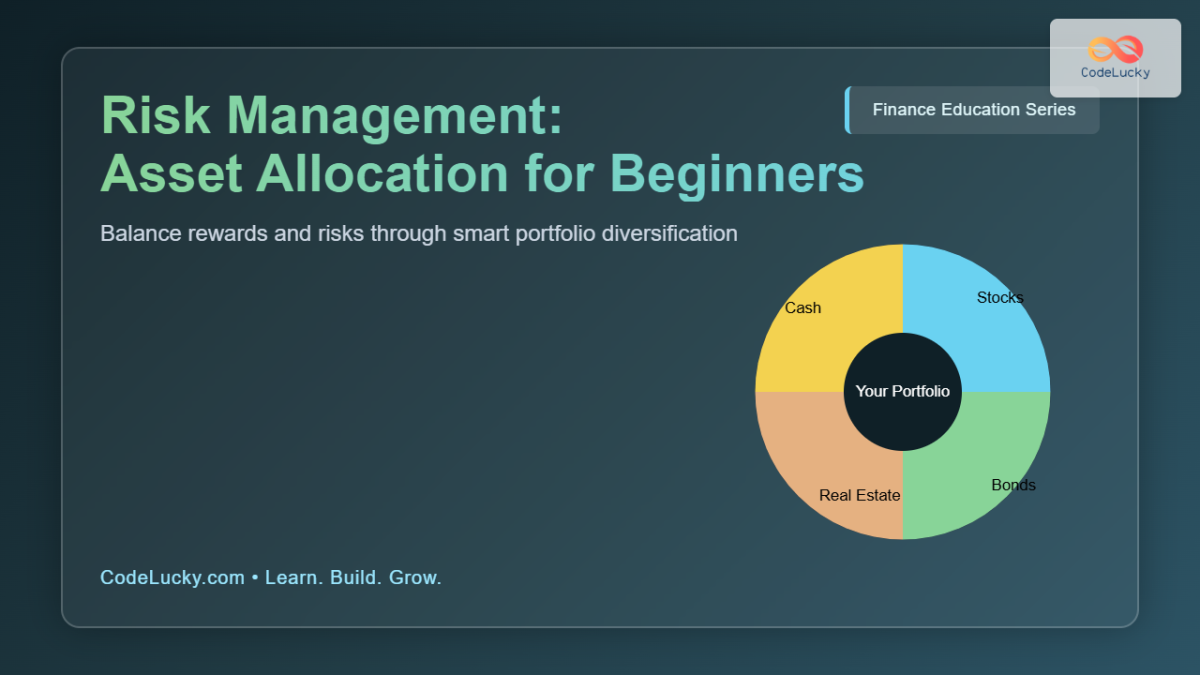Click the Your Portfolio center circle
The height and width of the screenshot is (675, 1200).
point(902,391)
